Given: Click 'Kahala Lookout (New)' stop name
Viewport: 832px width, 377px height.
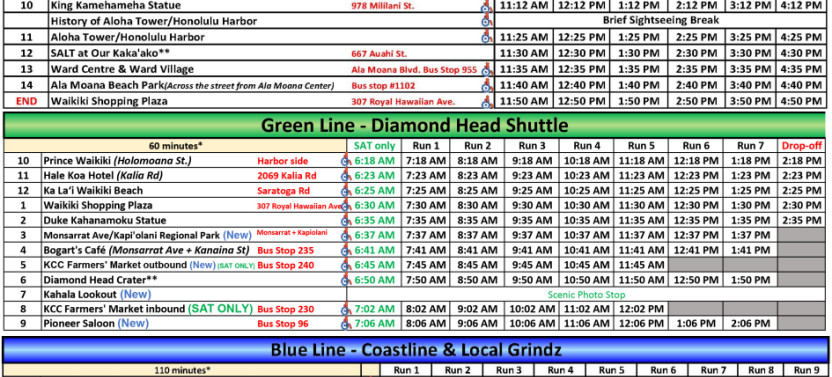Looking at the screenshot, I should (x=98, y=294).
